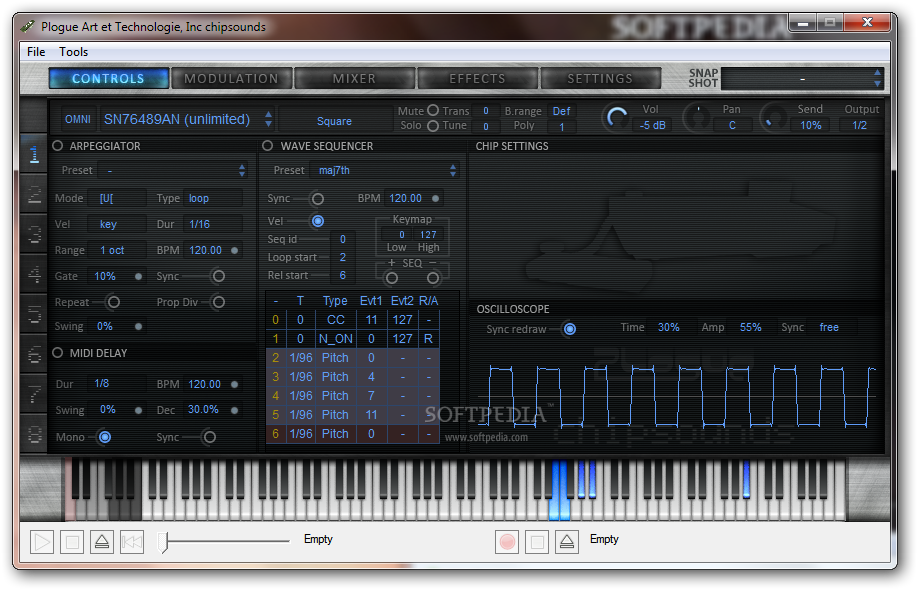Click the B.range Def value
Viewport: 918px width, 590px height.
tap(561, 111)
